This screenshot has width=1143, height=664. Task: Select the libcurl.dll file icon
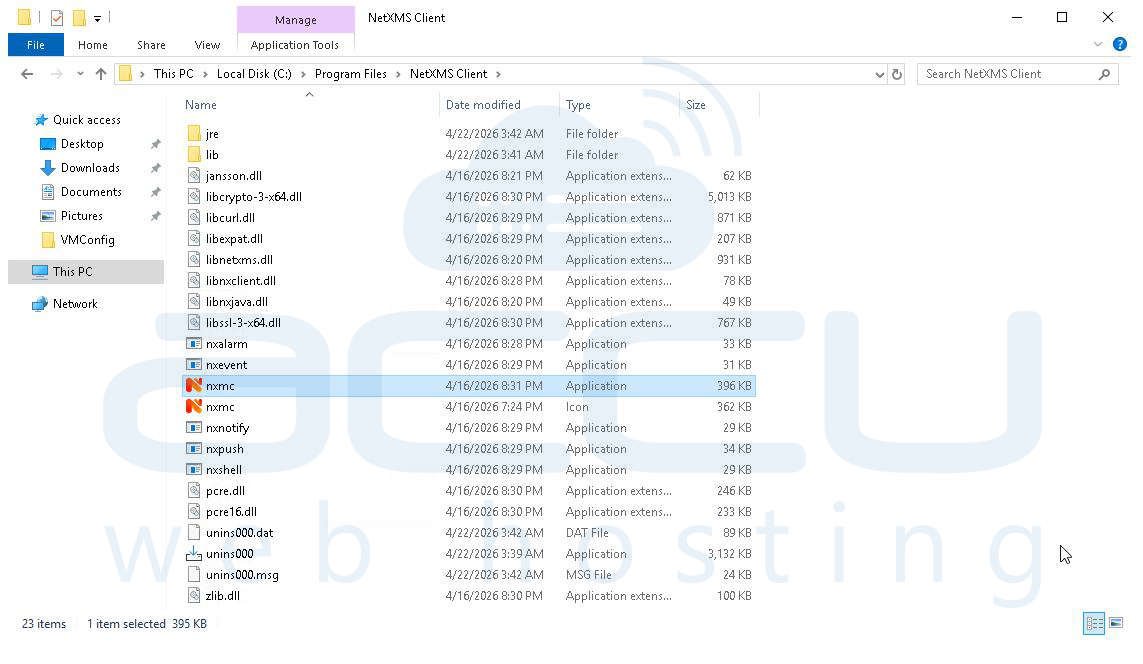coord(194,218)
